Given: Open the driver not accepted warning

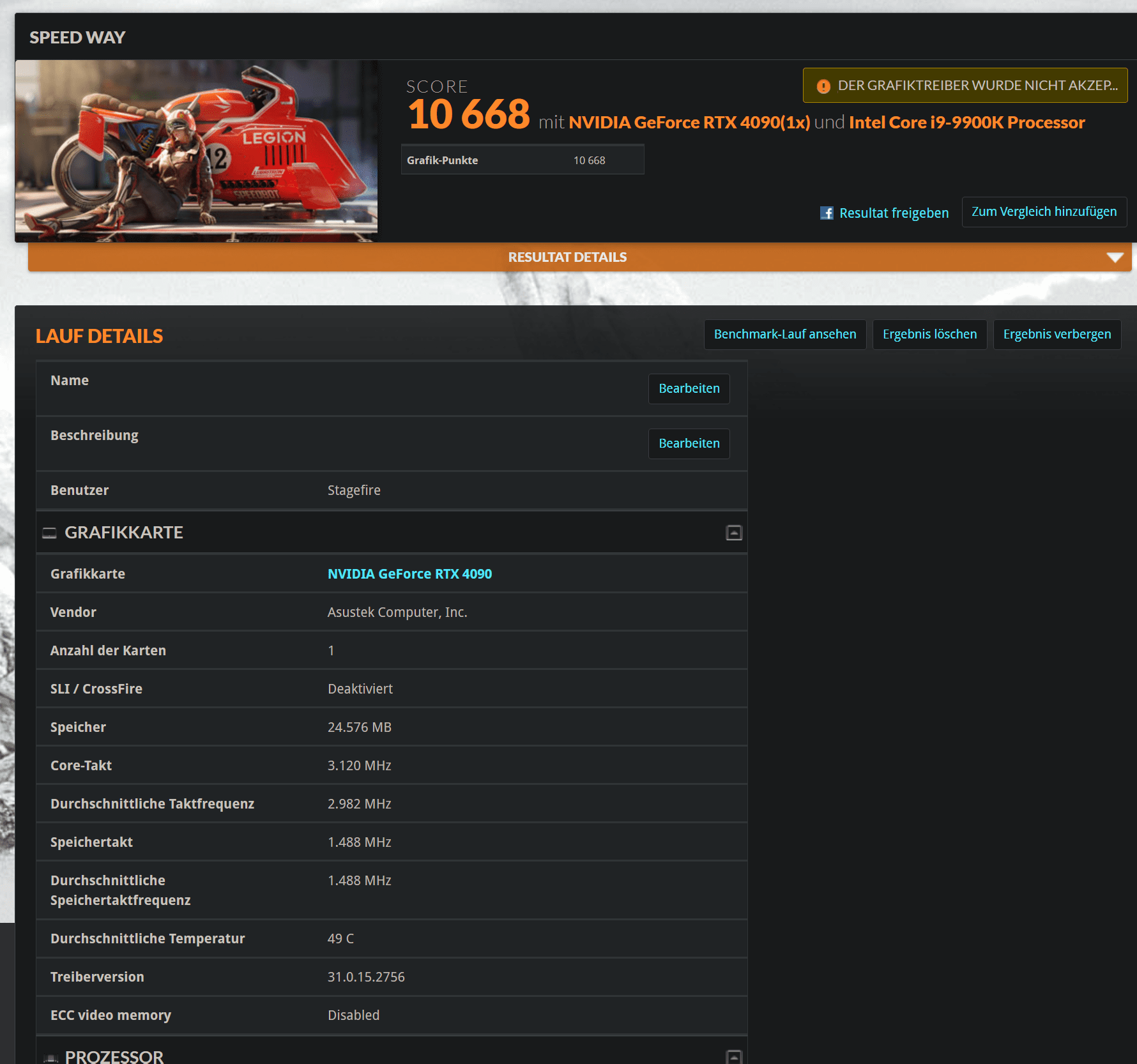Looking at the screenshot, I should click(965, 86).
